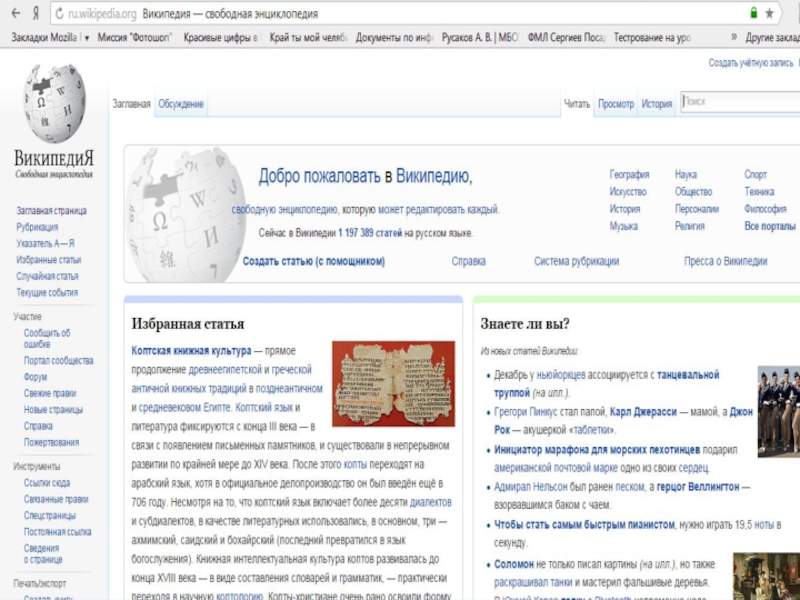Click the Wikipedia globe logo in the sidebar
This screenshot has width=800, height=600.
(x=54, y=104)
